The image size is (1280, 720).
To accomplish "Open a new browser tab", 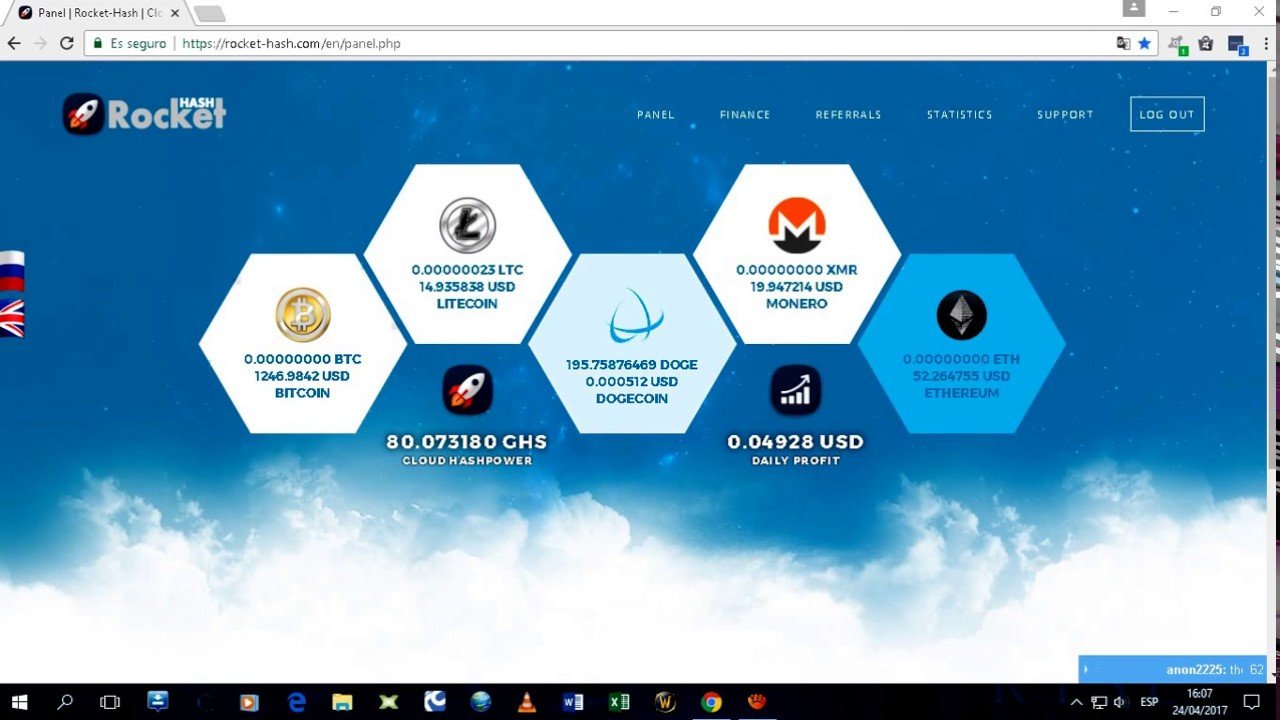I will click(x=209, y=14).
